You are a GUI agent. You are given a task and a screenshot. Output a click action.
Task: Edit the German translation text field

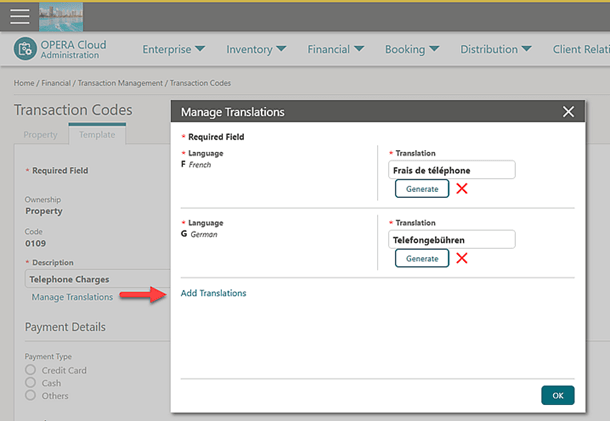point(450,240)
